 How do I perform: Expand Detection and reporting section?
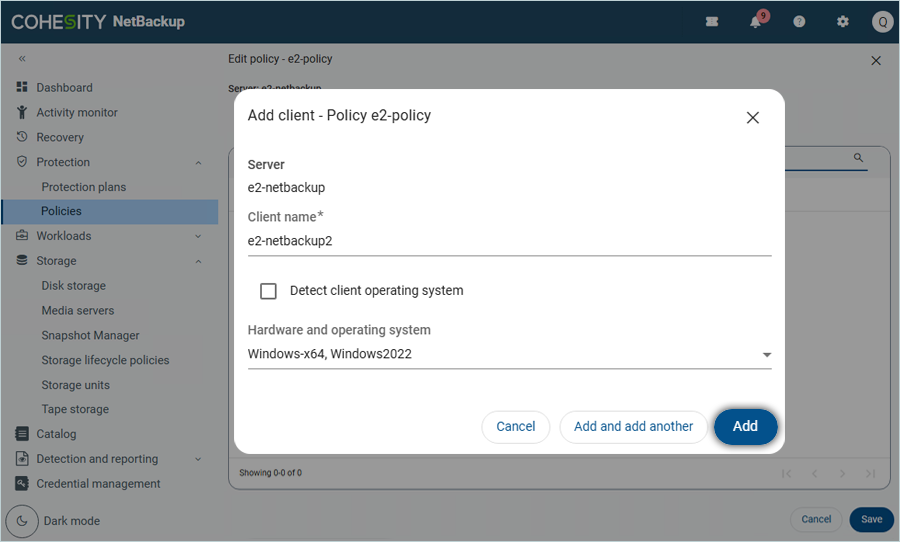[x=198, y=460]
